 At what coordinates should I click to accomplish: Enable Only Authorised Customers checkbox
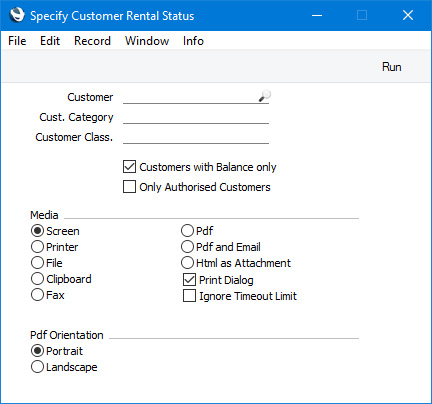[129, 187]
